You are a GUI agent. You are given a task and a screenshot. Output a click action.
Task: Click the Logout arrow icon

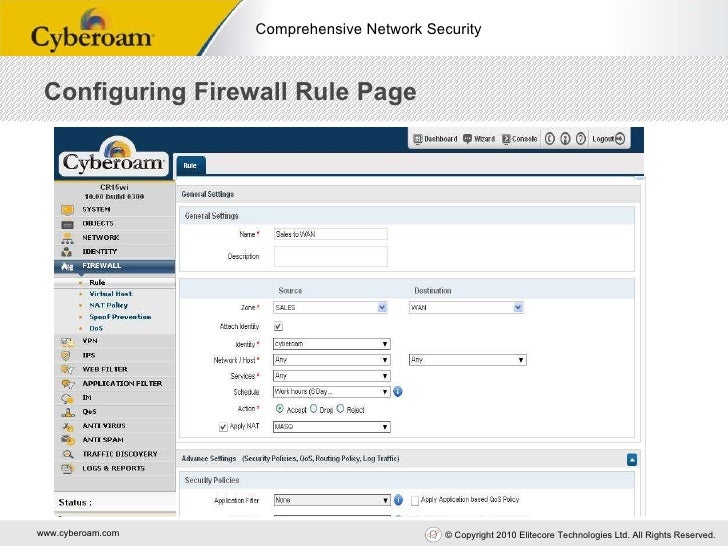620,139
